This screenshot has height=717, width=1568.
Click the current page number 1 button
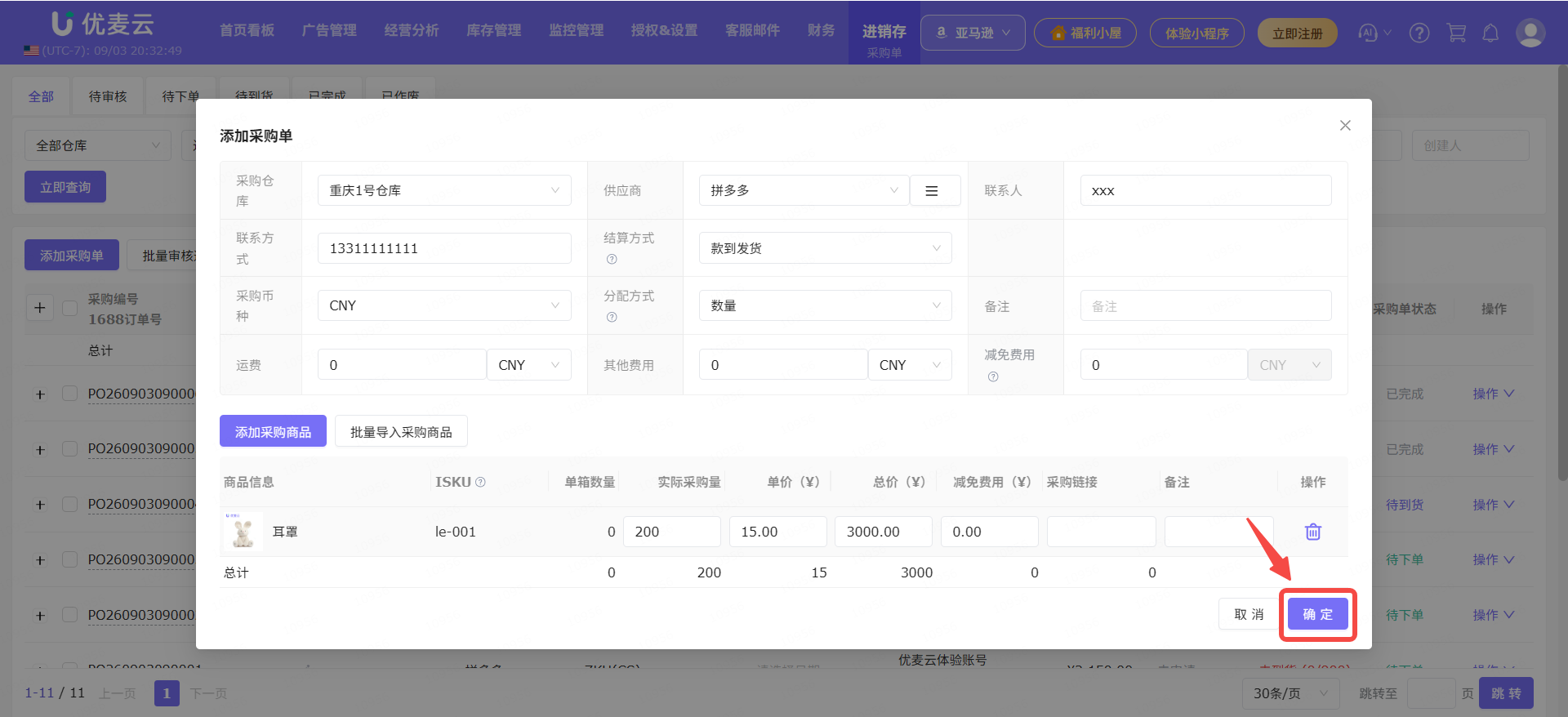click(167, 693)
